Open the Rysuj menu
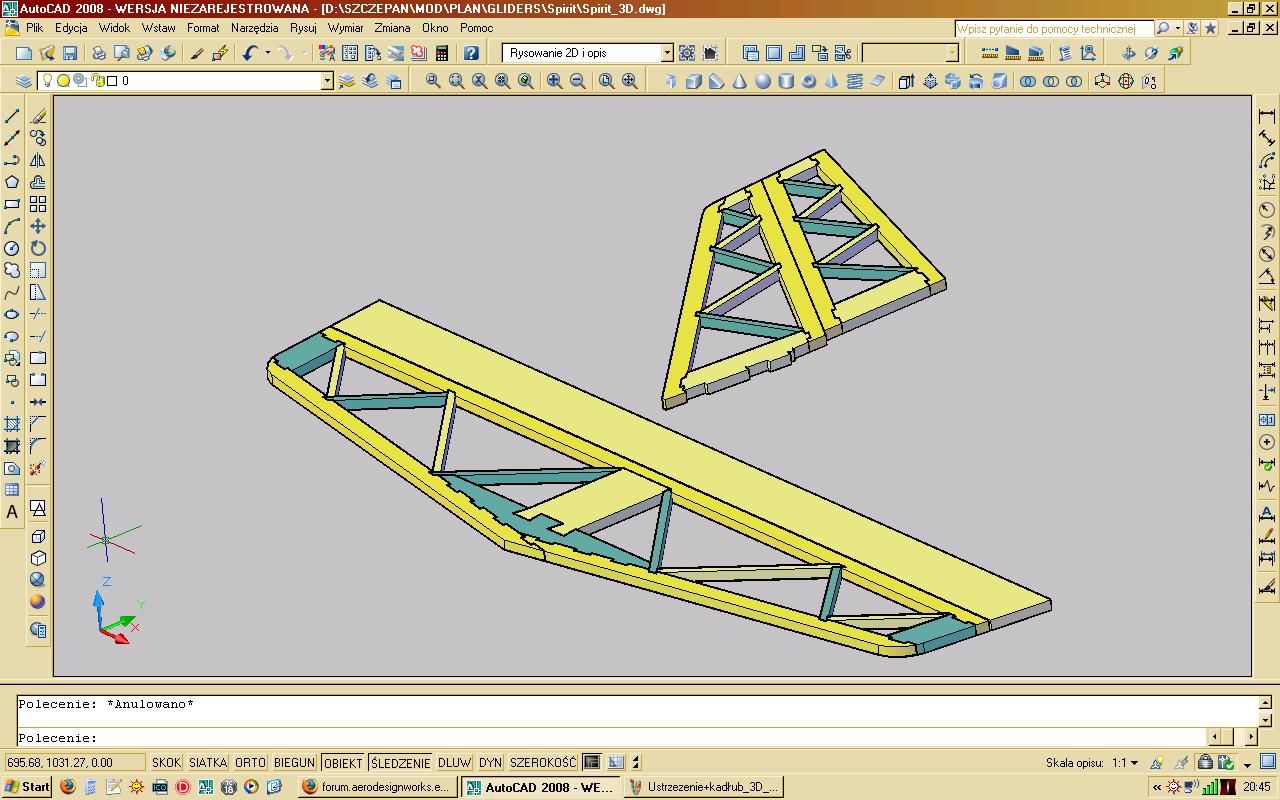 pos(303,28)
